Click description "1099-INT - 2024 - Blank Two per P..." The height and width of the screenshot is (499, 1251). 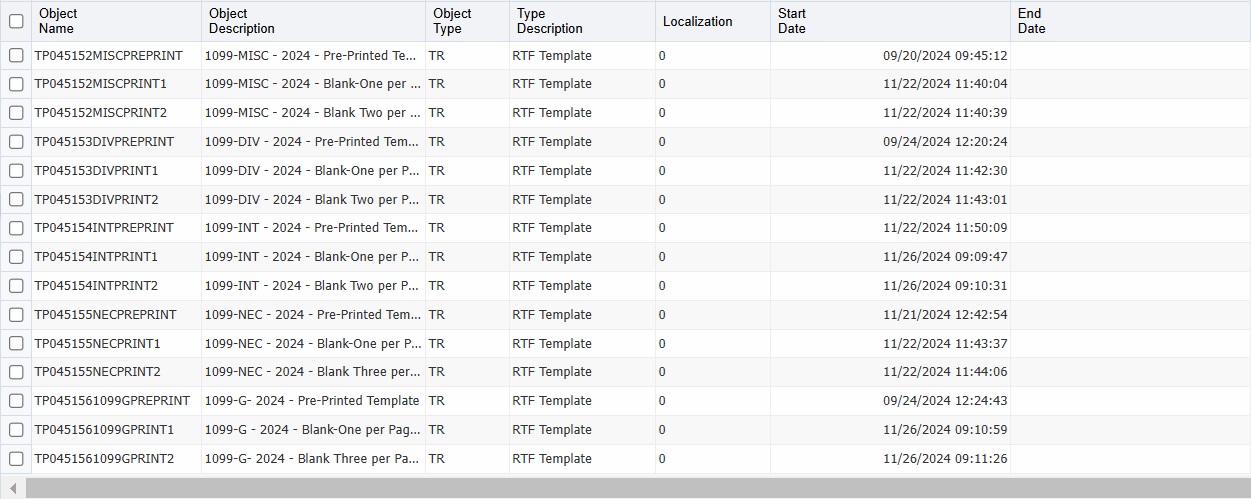click(x=312, y=286)
